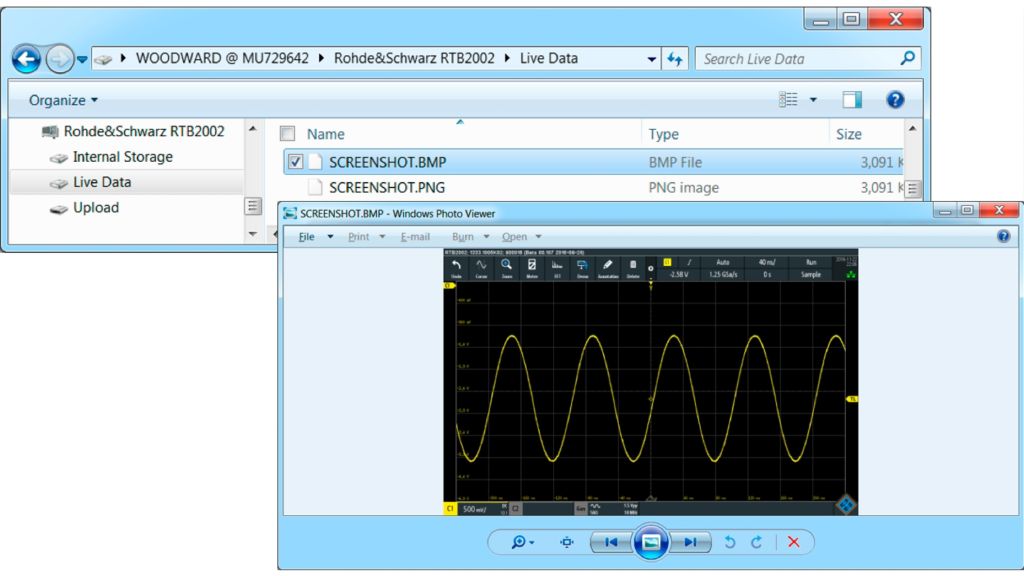The height and width of the screenshot is (576, 1024).
Task: Open the Organize dropdown
Action: coord(58,99)
